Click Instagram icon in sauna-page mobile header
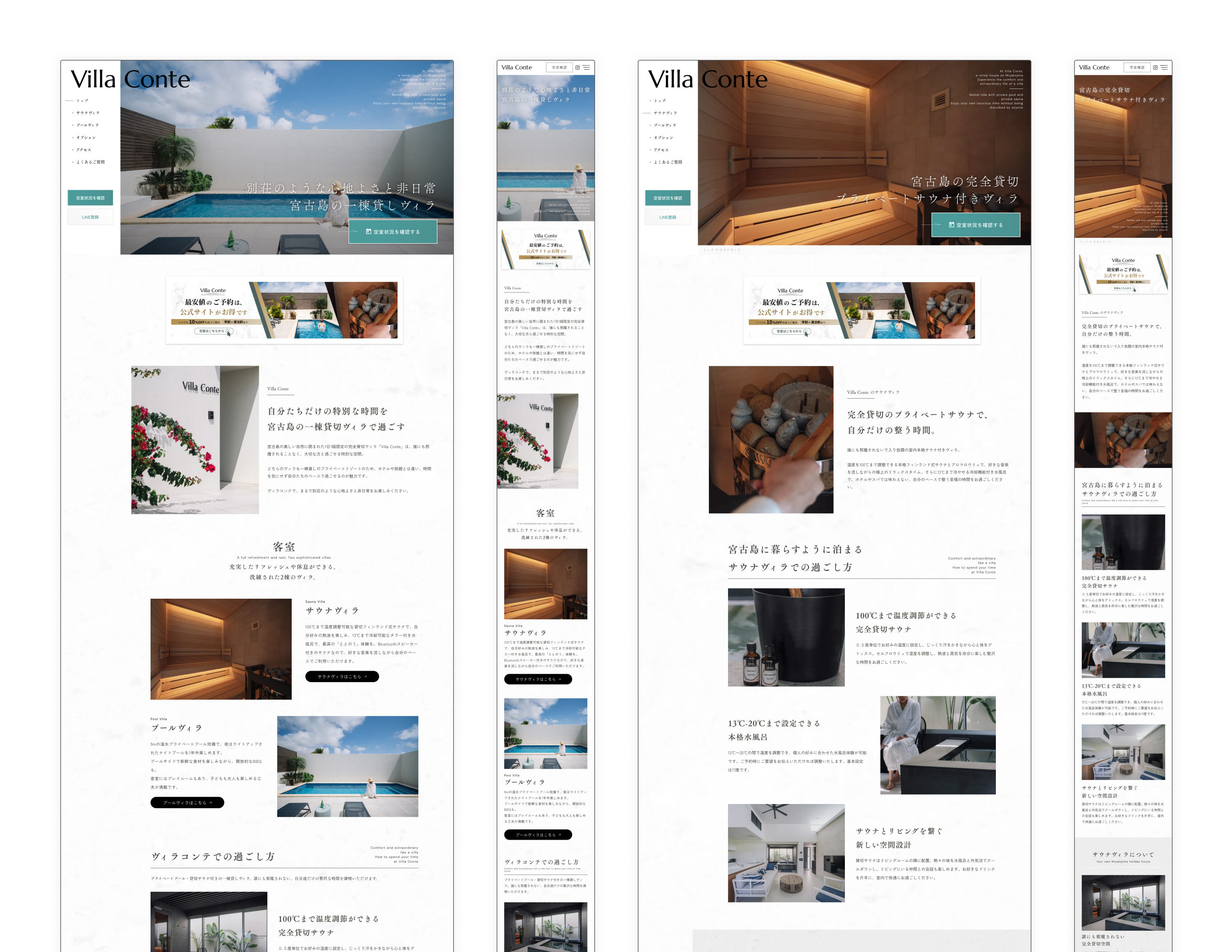This screenshot has height=952, width=1232. click(x=1155, y=68)
